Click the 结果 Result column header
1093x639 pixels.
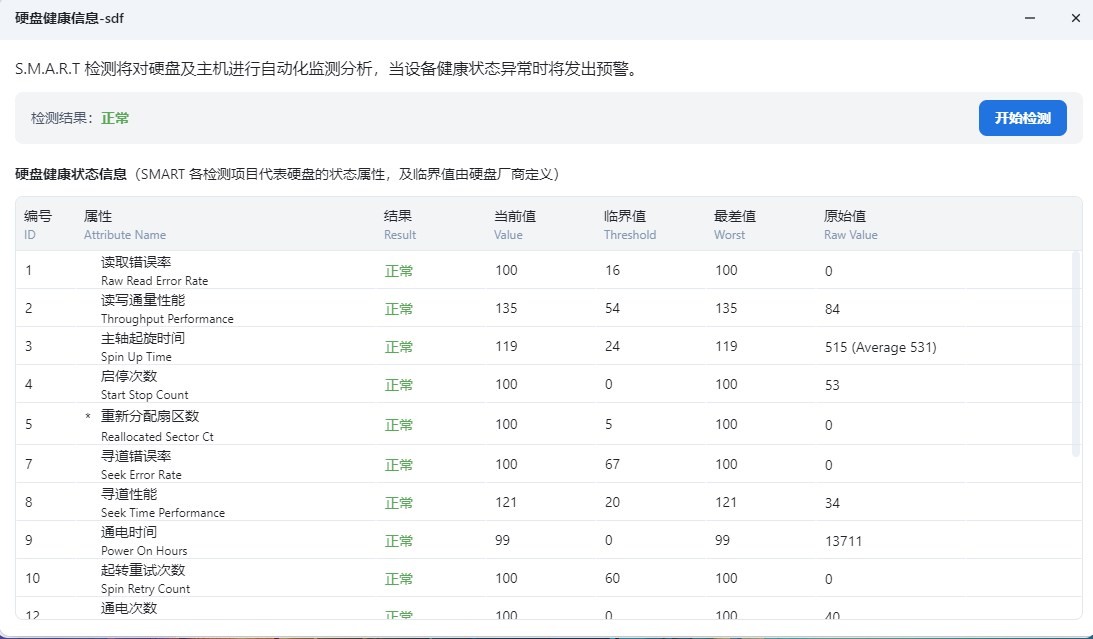(399, 224)
